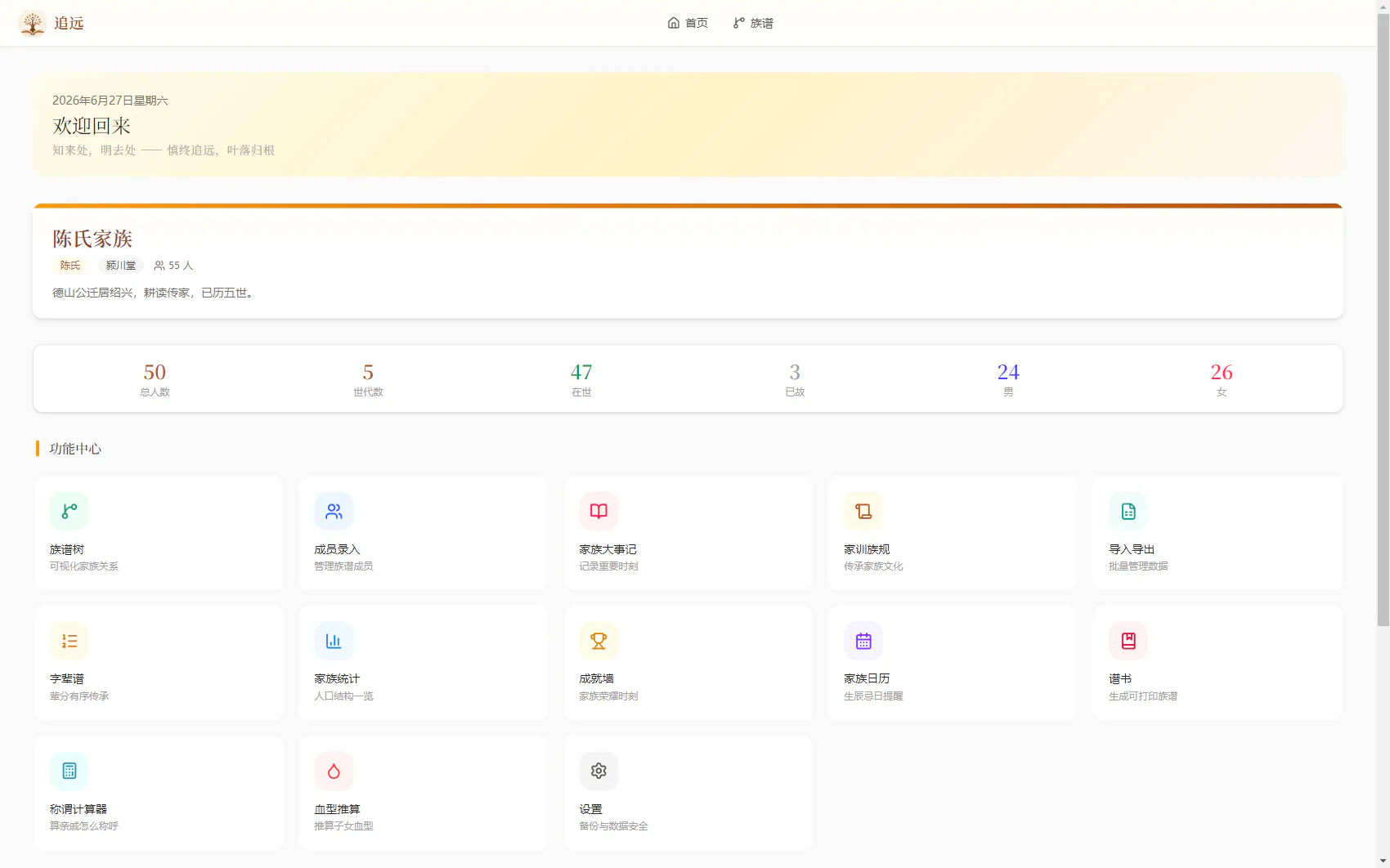Click the 颍川堂 hall tag
1390x868 pixels.
tap(121, 266)
